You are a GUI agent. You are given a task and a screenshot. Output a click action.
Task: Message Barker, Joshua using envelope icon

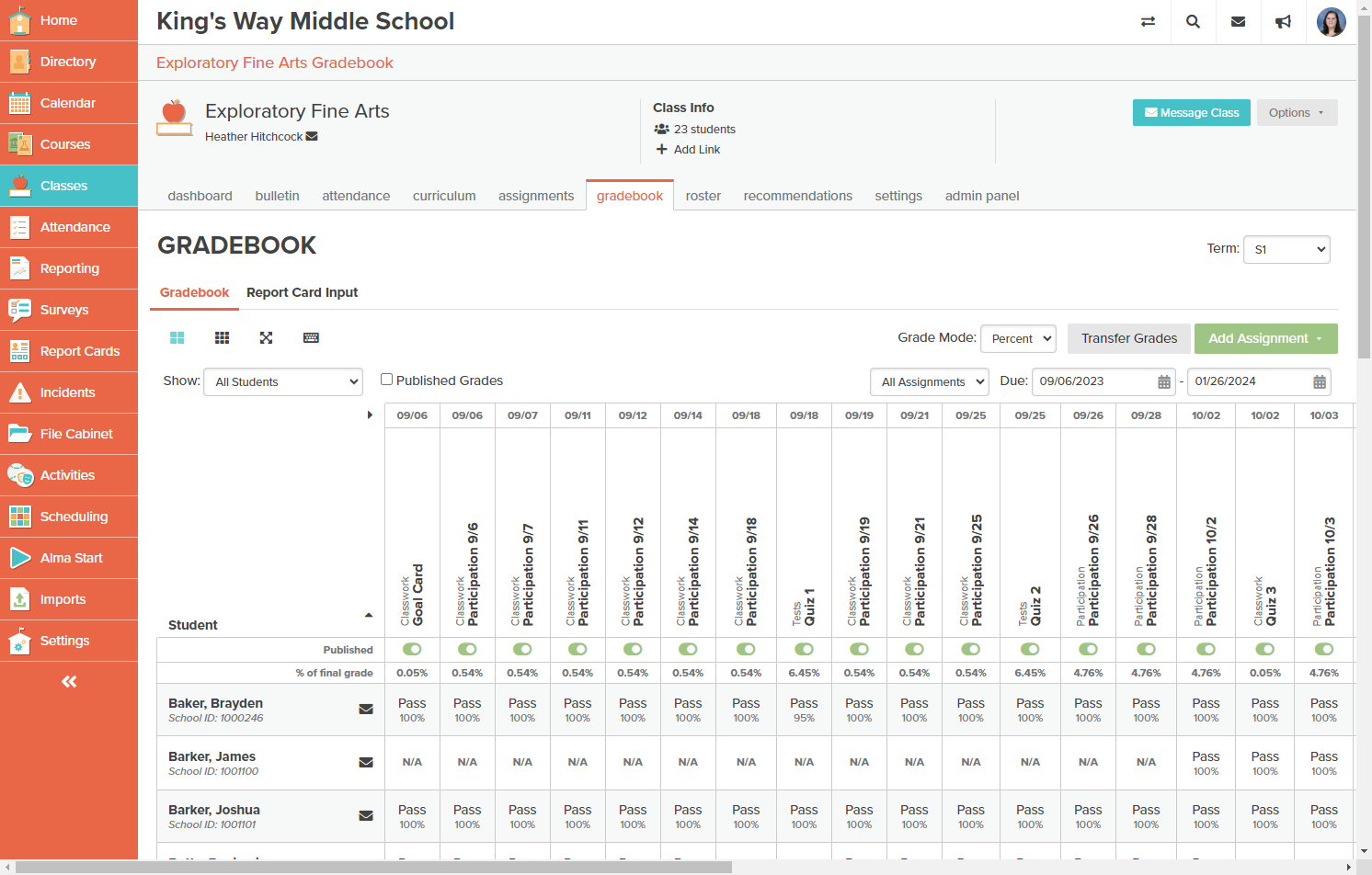click(x=366, y=815)
